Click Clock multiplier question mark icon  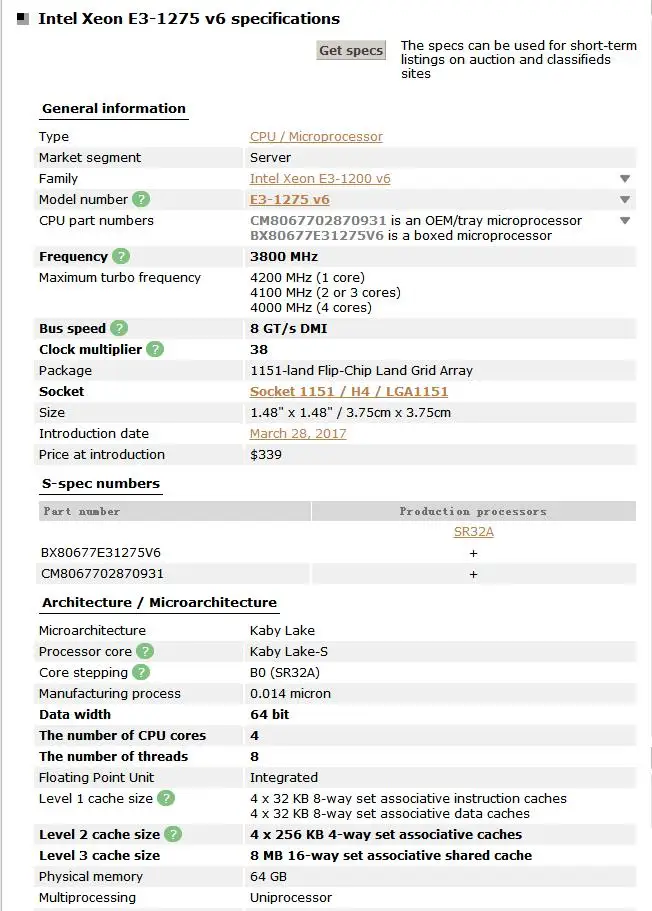click(x=155, y=349)
